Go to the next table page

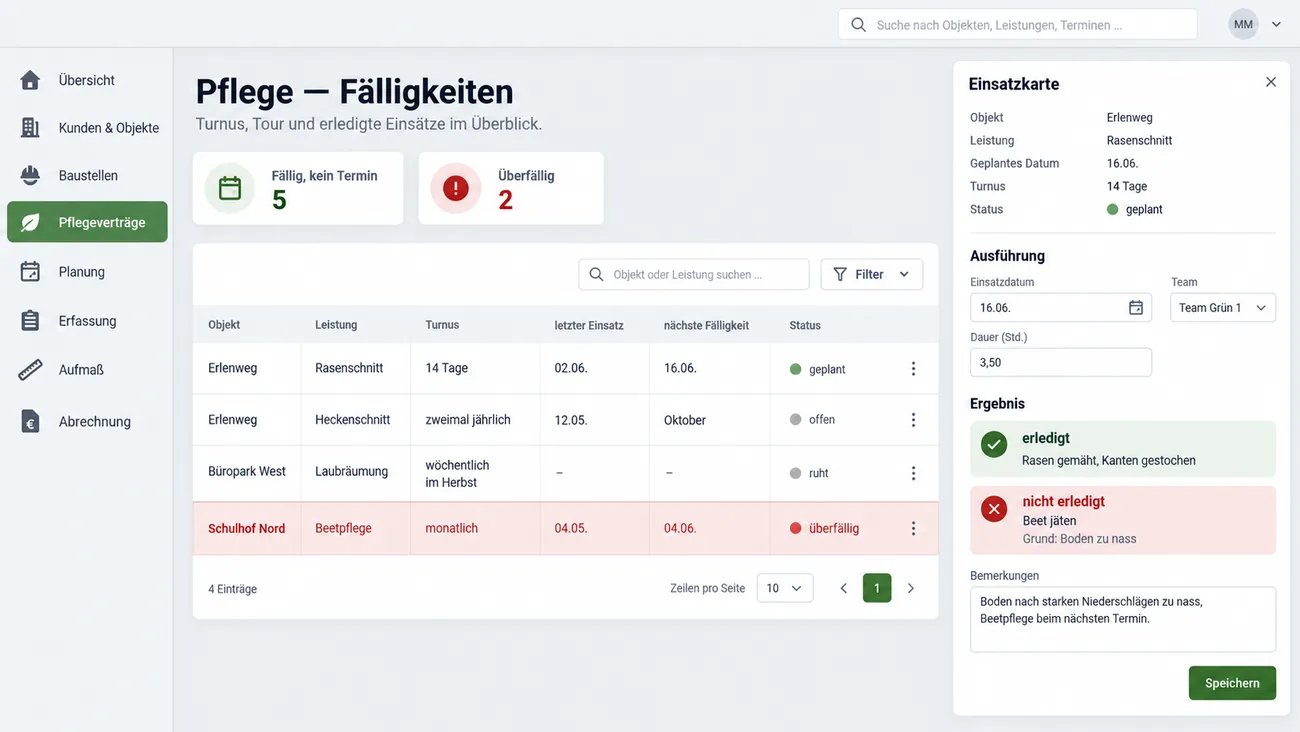point(910,588)
